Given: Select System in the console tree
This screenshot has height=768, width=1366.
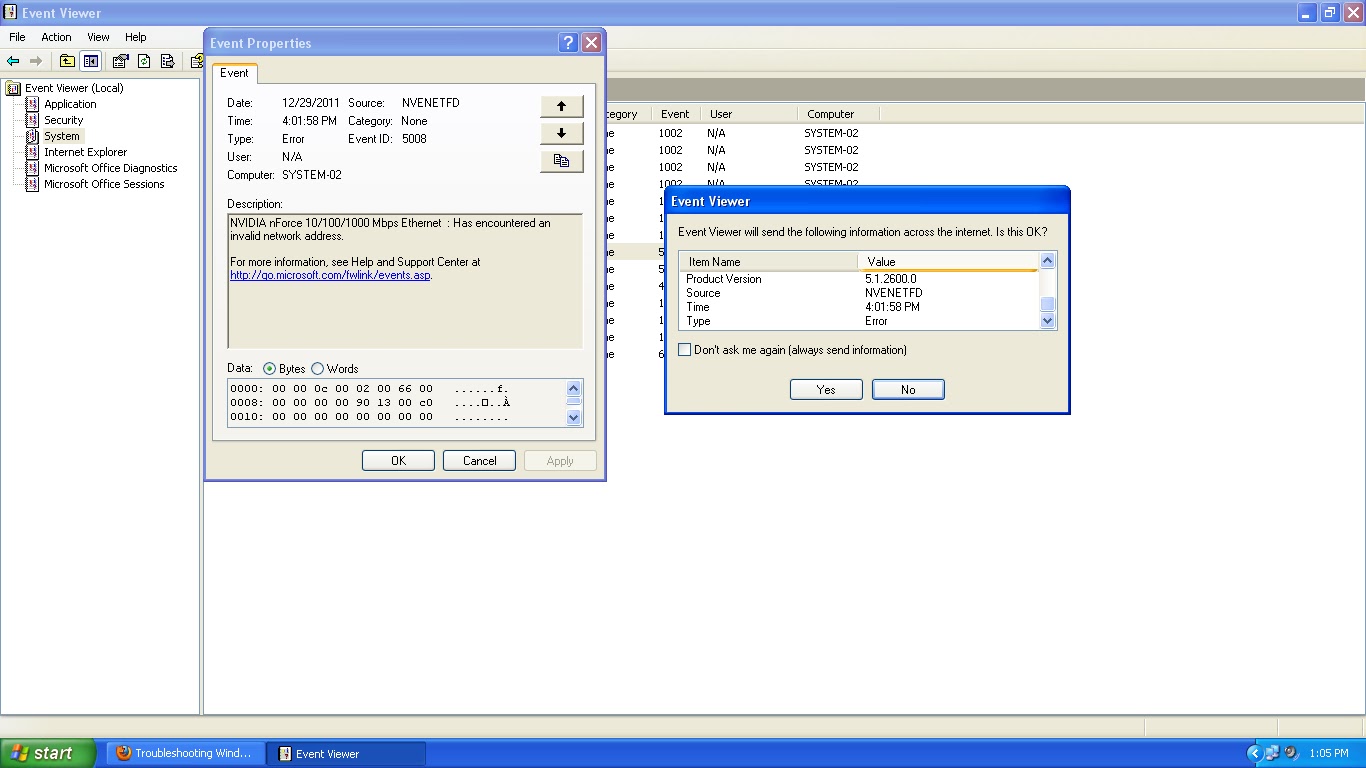Looking at the screenshot, I should tap(62, 136).
